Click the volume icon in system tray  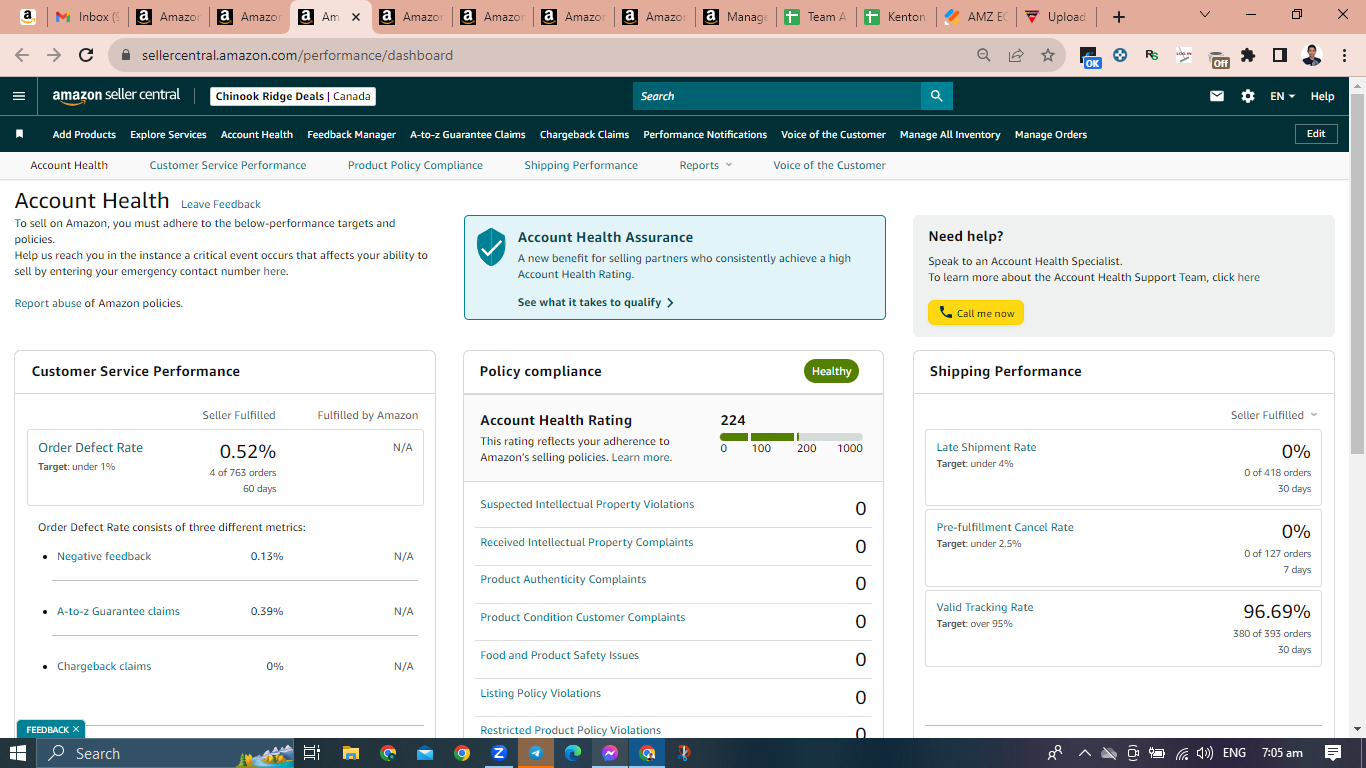1204,753
